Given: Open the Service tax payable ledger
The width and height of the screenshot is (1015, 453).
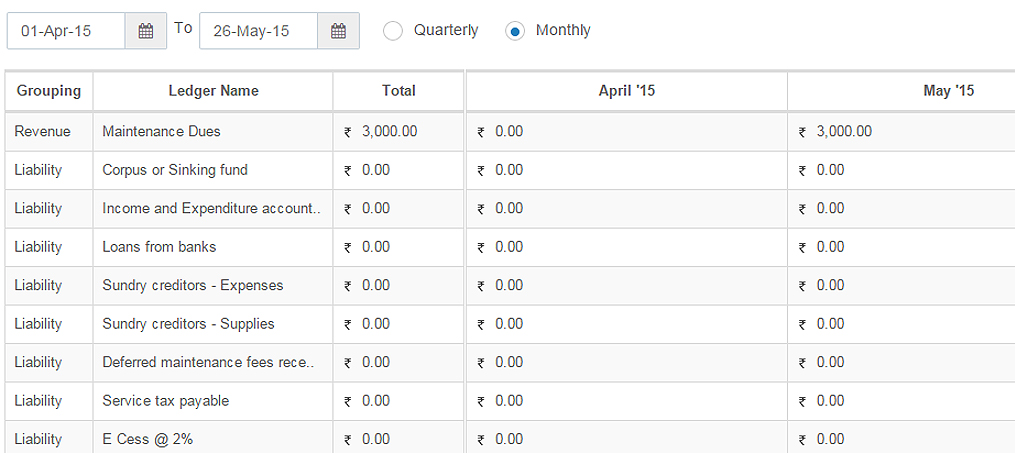Looking at the screenshot, I should pos(166,401).
